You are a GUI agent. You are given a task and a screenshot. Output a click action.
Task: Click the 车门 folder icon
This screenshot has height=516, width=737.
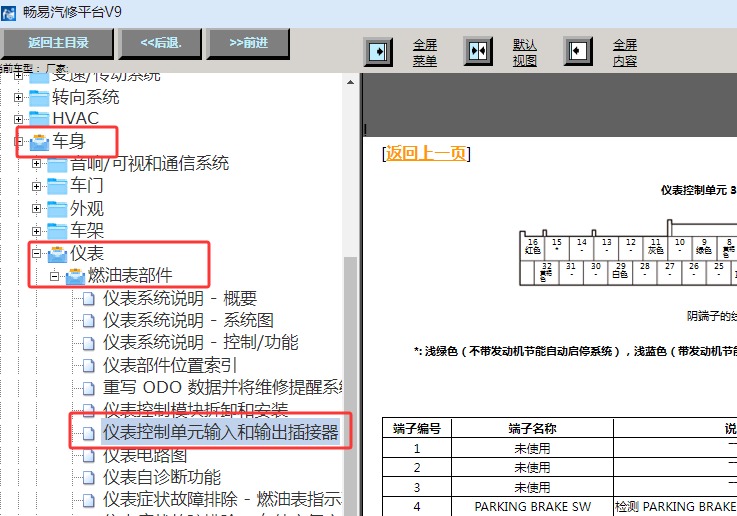[x=57, y=186]
